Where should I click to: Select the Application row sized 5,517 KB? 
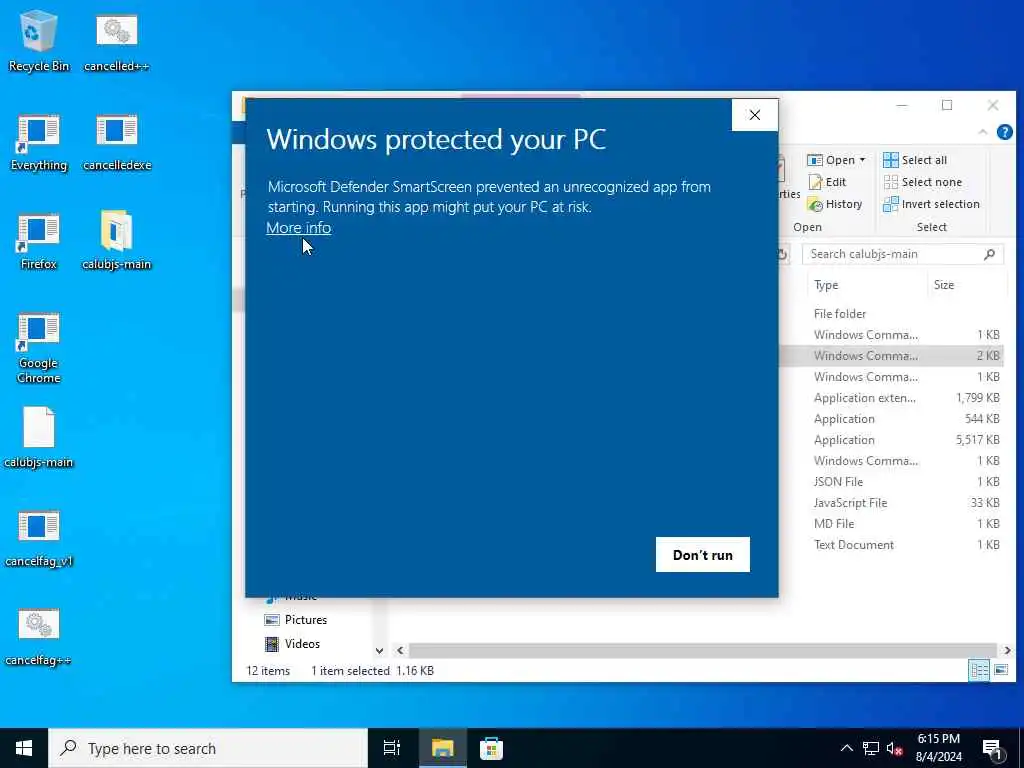click(891, 440)
